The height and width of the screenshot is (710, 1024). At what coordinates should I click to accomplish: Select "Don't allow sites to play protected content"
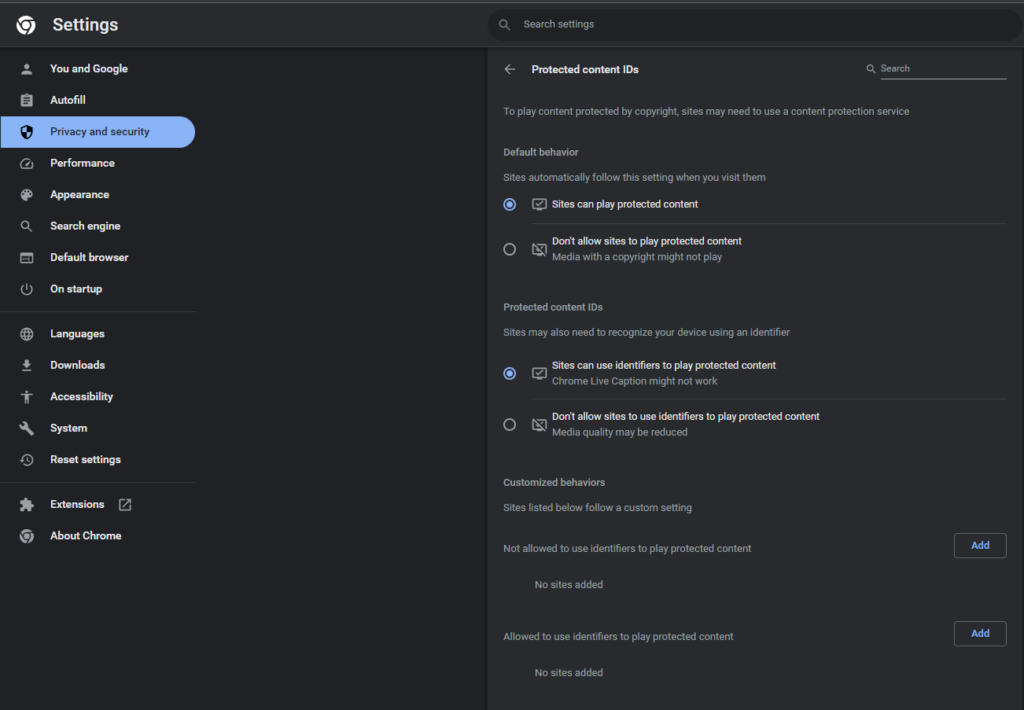coord(510,248)
